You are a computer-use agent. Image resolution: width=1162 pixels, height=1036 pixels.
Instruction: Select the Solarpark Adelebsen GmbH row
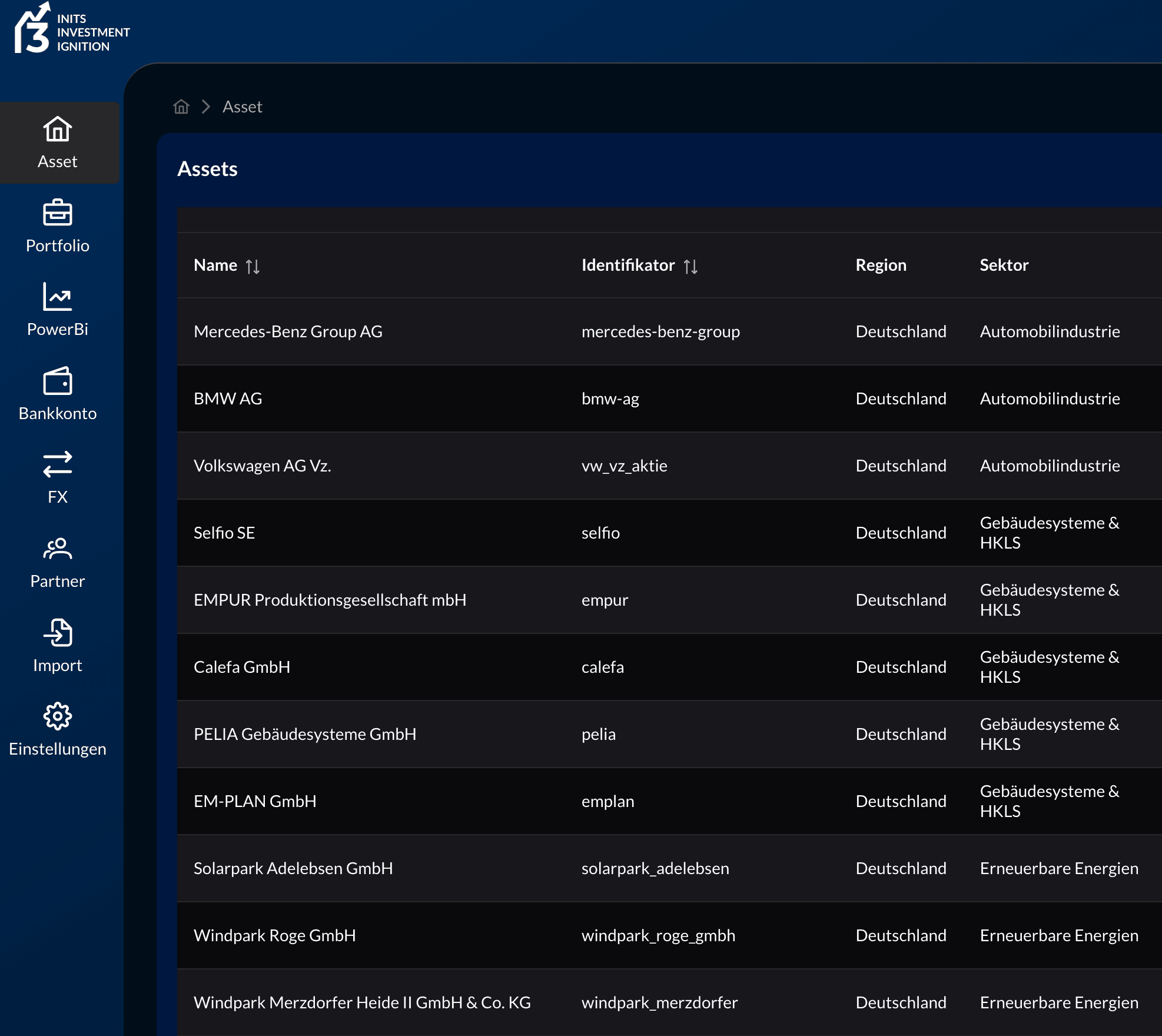pyautogui.click(x=293, y=868)
